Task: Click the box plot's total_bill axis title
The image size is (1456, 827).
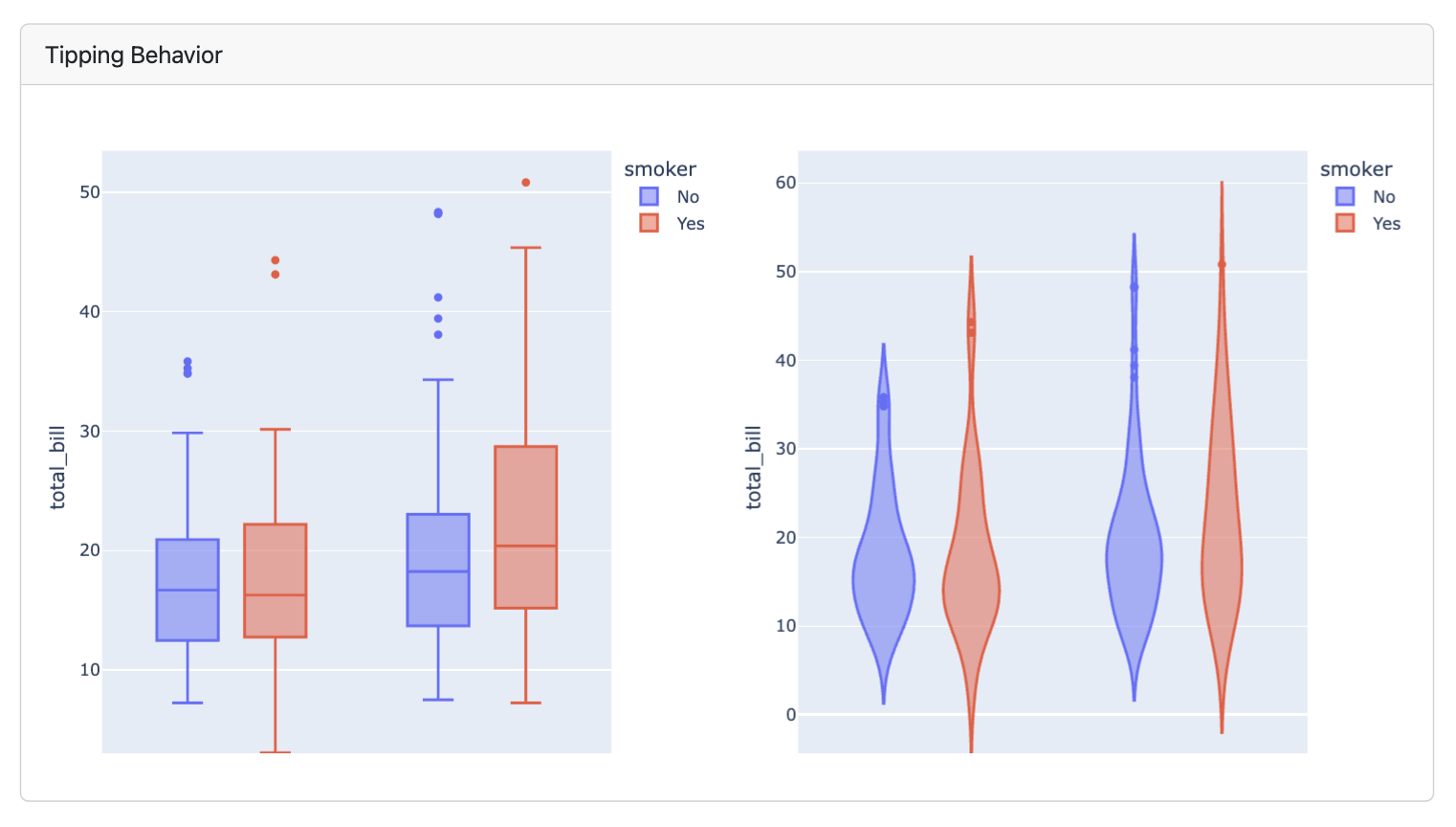Action: click(x=58, y=467)
